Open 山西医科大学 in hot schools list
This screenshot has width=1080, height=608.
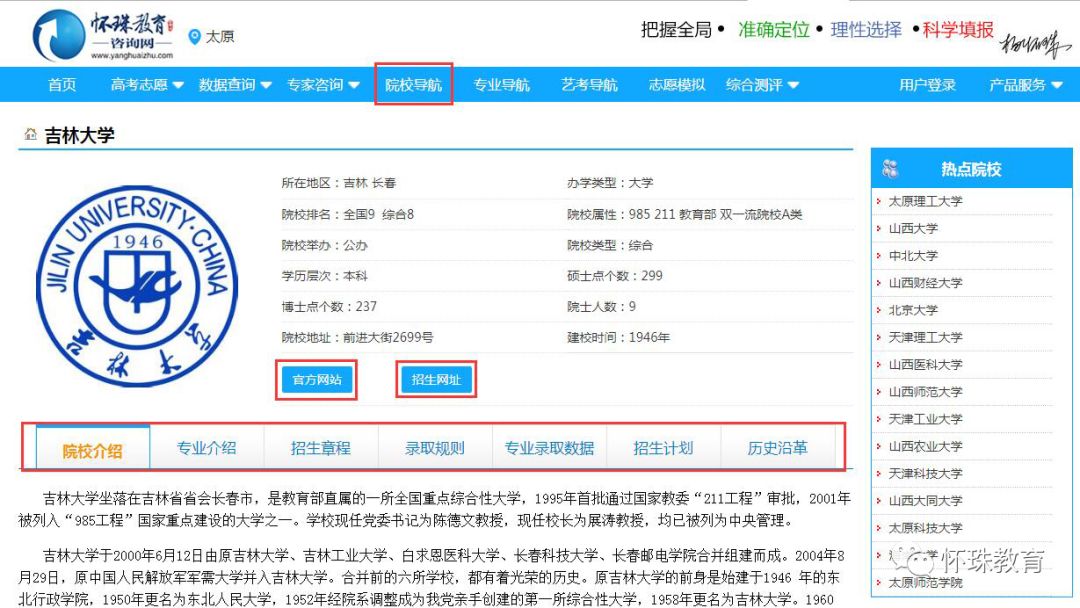click(x=925, y=364)
